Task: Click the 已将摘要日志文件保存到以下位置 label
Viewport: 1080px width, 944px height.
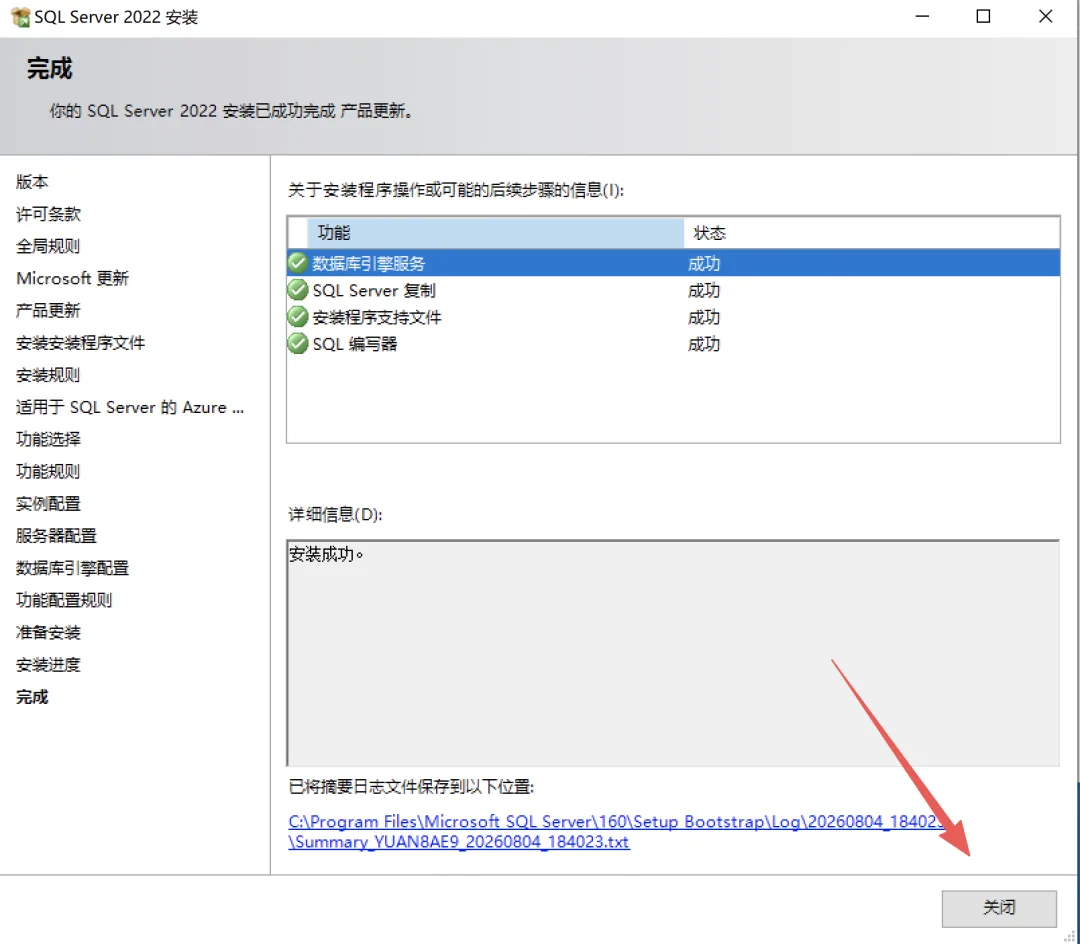Action: 411,786
